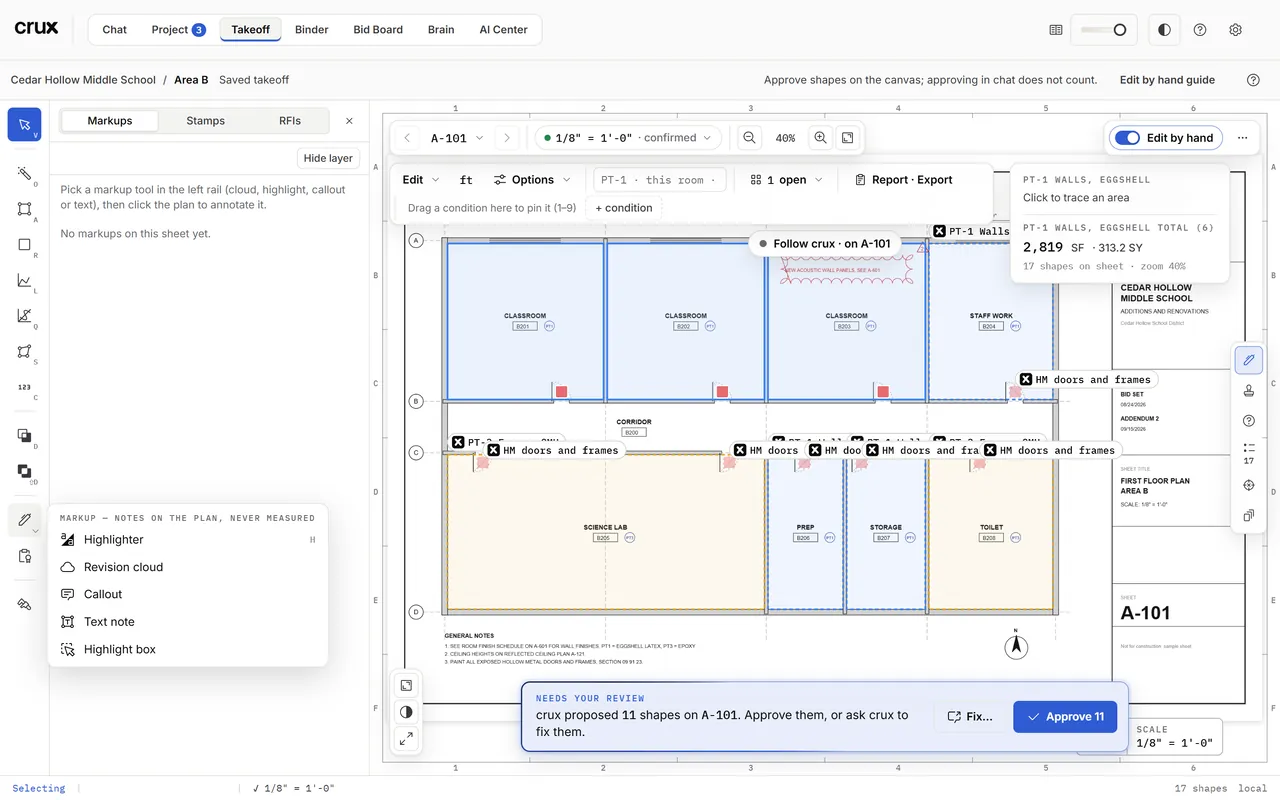
Task: Switch to the RFIs tab
Action: pos(290,121)
